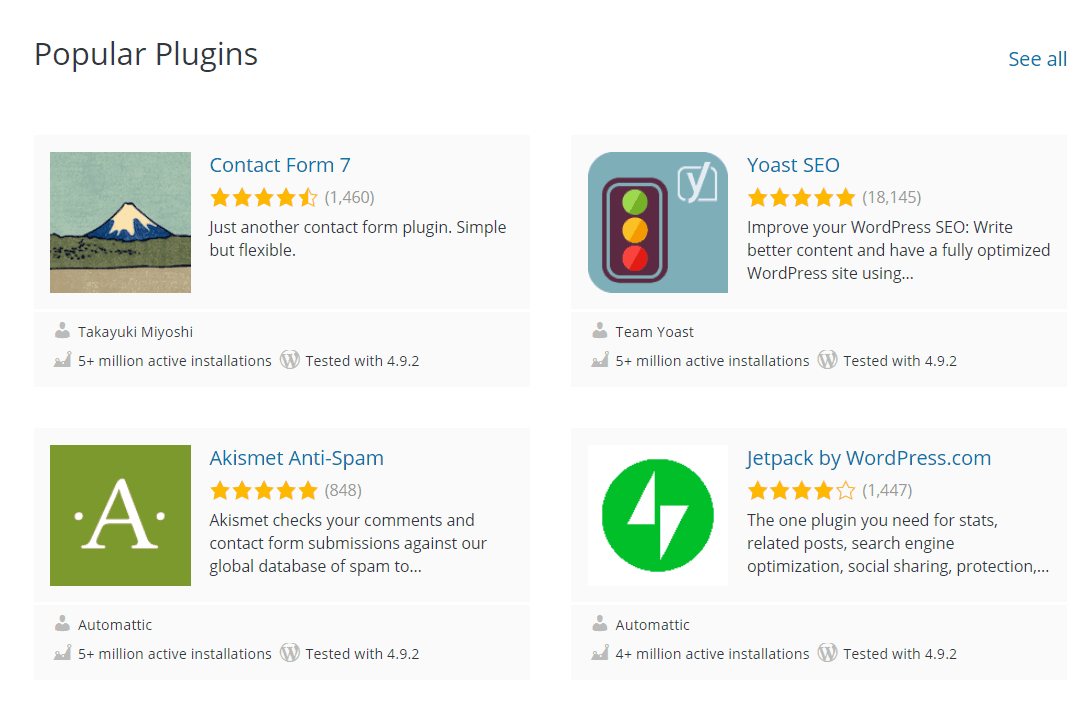Viewport: 1084px width, 705px height.
Task: Click WordPress logo in Yoast tested-with line
Action: pos(827,360)
